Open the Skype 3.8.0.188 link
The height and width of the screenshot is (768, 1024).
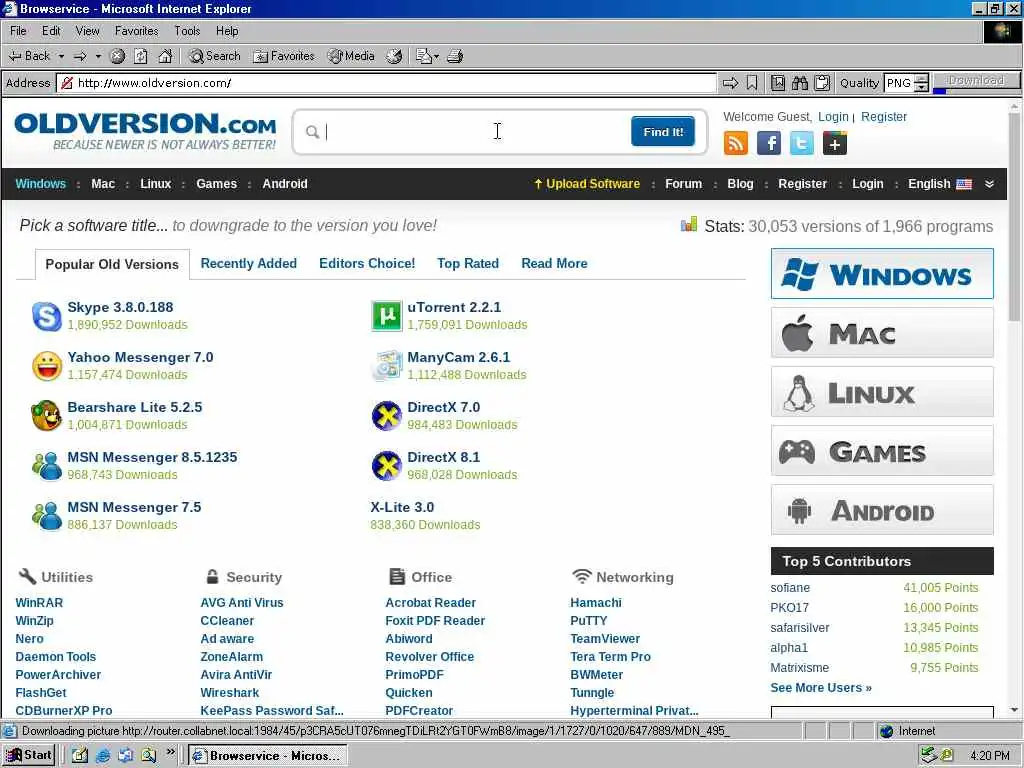tap(120, 307)
